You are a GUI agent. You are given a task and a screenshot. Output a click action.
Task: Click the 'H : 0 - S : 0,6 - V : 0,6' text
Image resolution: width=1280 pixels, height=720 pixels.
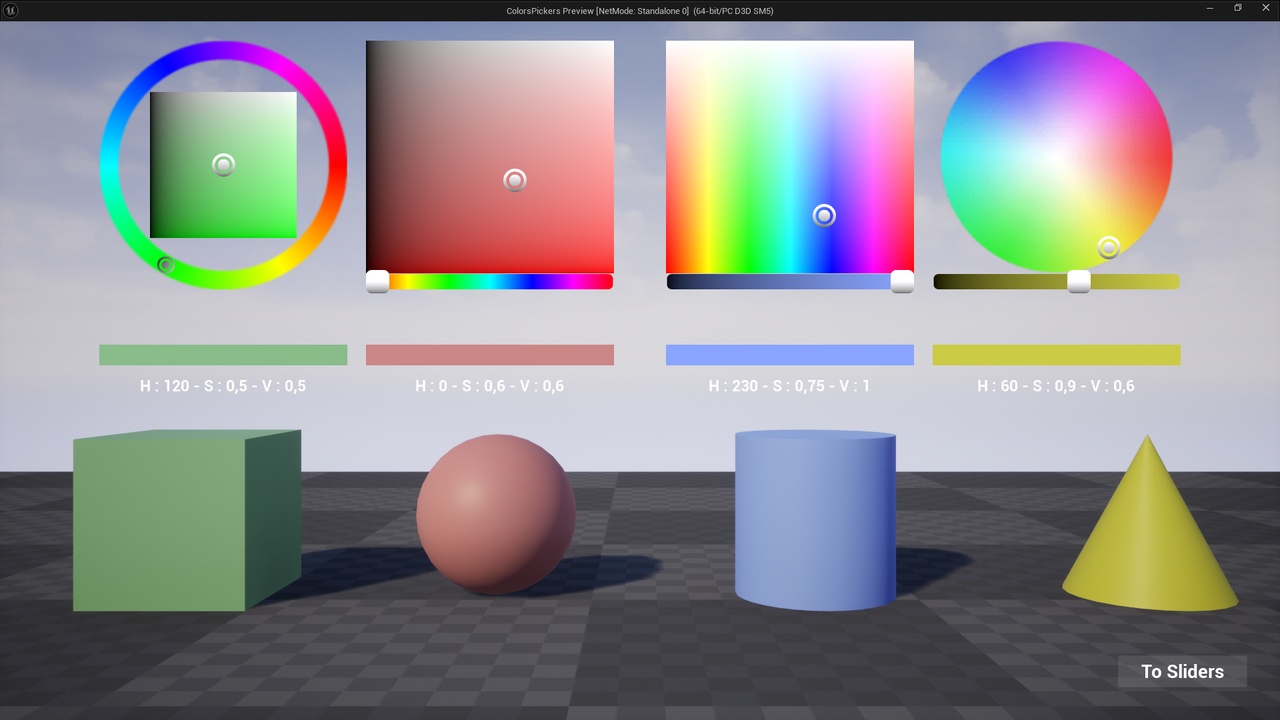point(490,386)
